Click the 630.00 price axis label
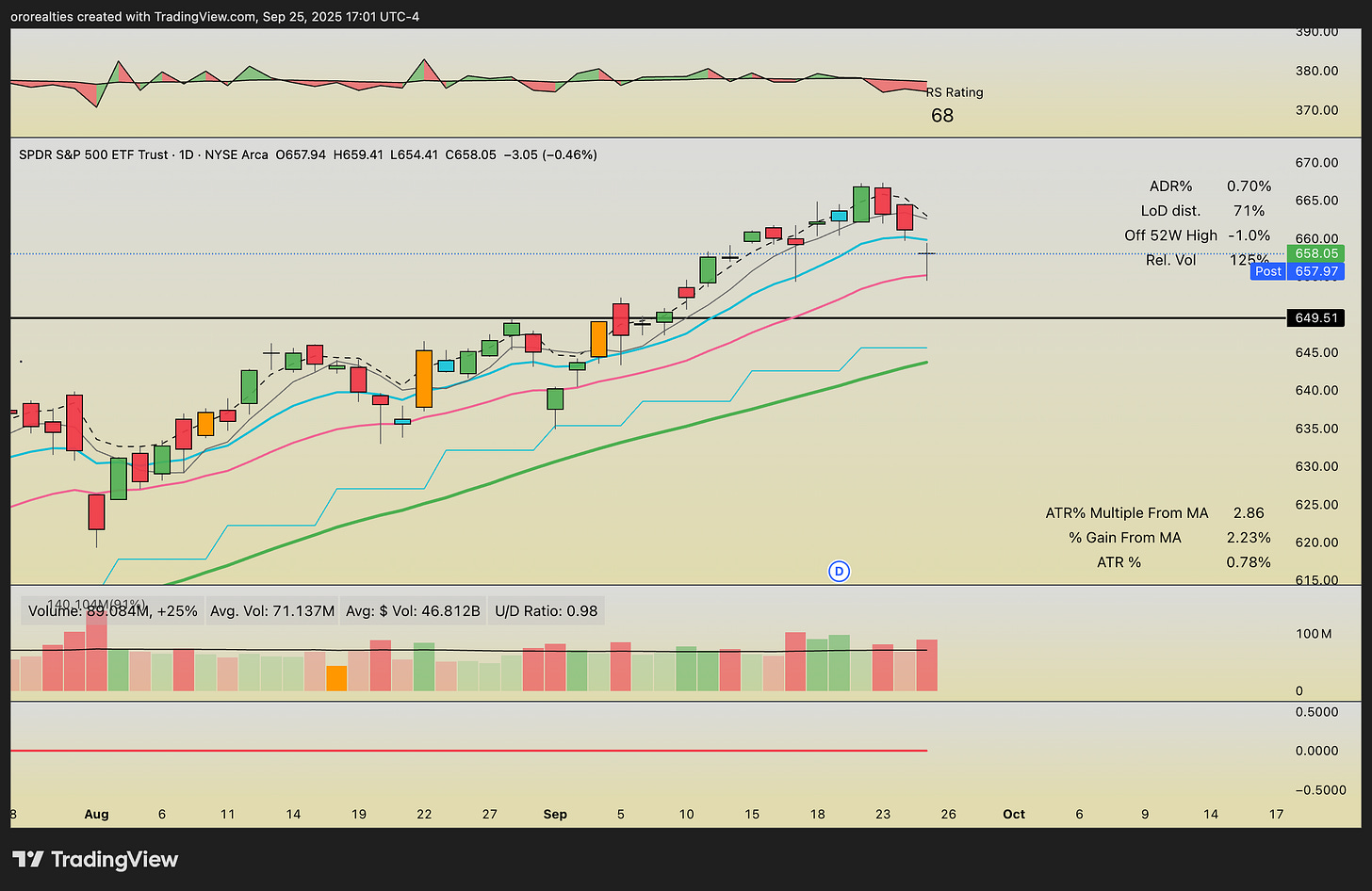The height and width of the screenshot is (891, 1372). [x=1316, y=466]
